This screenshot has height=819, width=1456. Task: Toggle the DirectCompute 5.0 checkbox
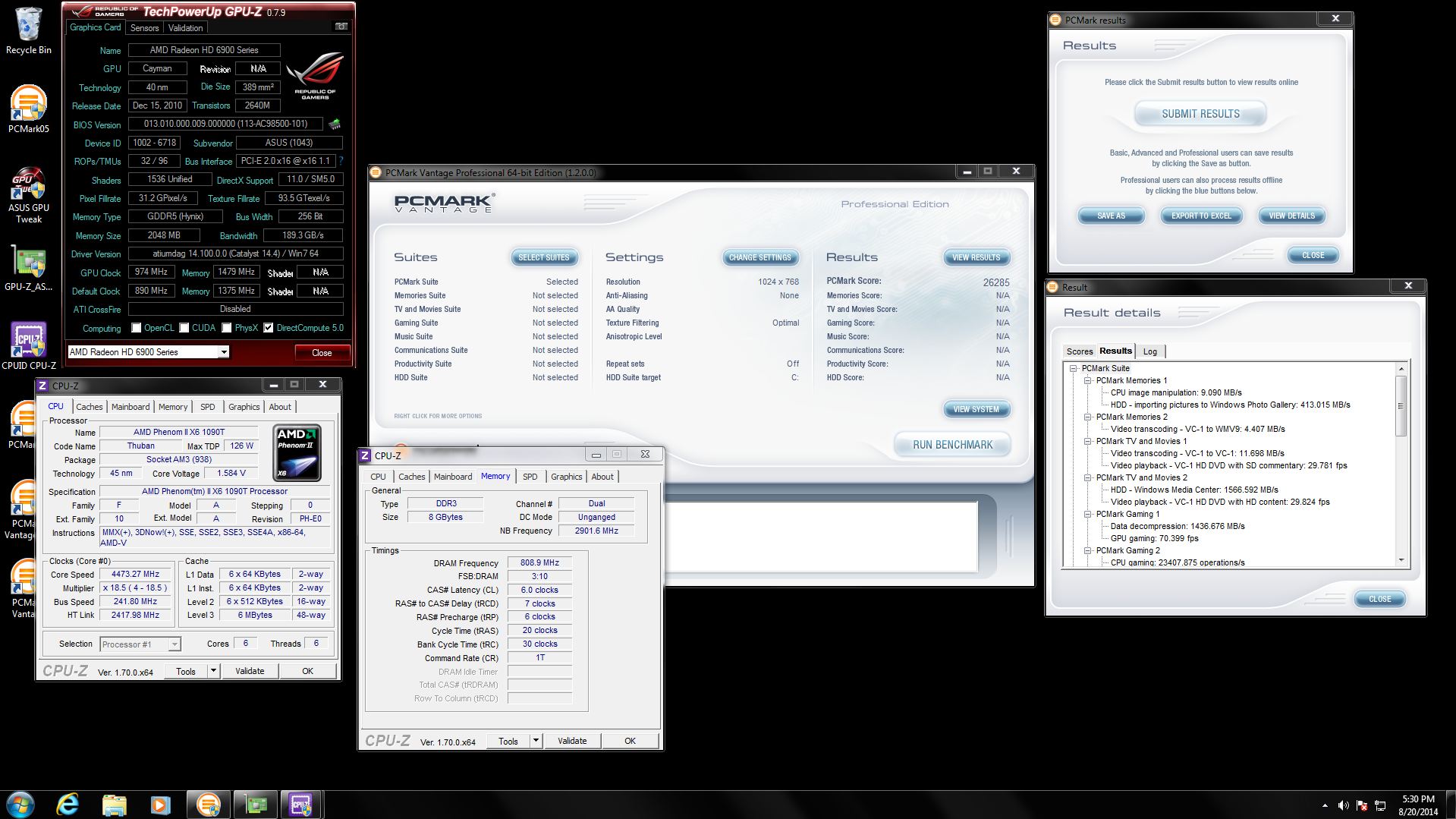click(268, 328)
